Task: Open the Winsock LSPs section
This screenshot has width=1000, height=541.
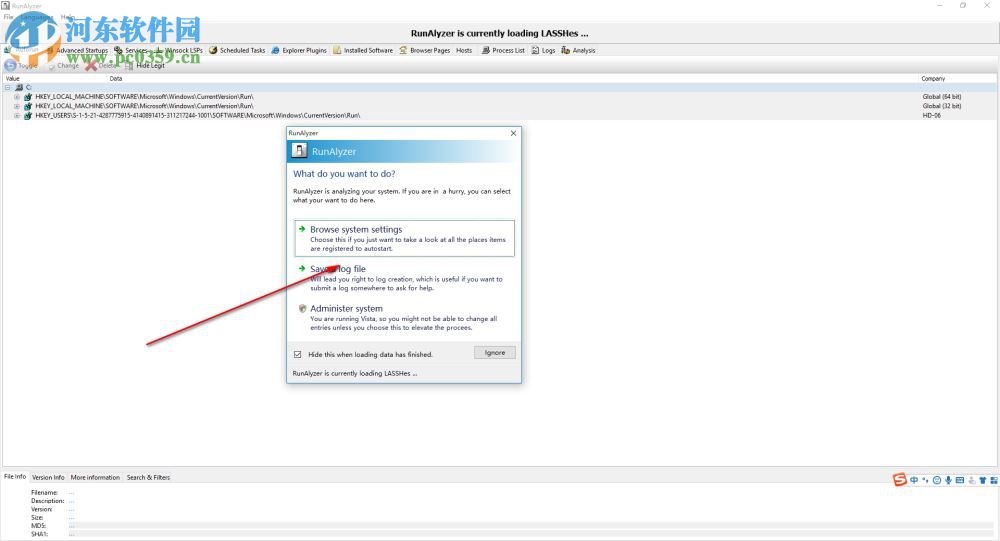Action: click(x=179, y=50)
